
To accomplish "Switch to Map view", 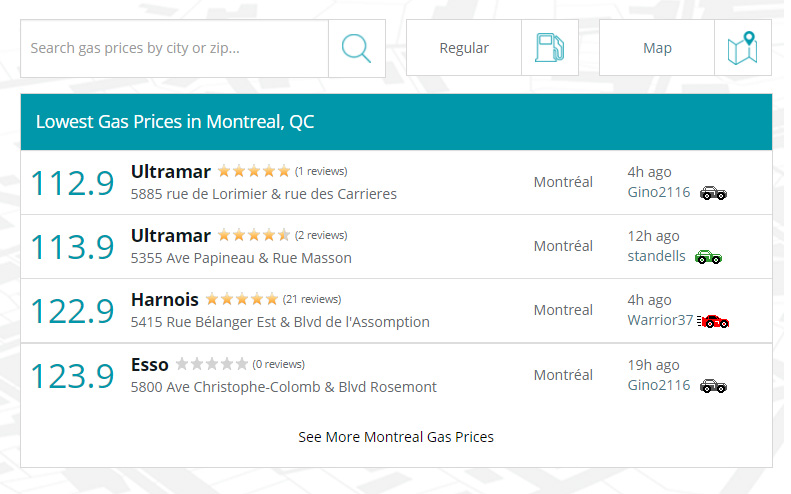I will (657, 48).
